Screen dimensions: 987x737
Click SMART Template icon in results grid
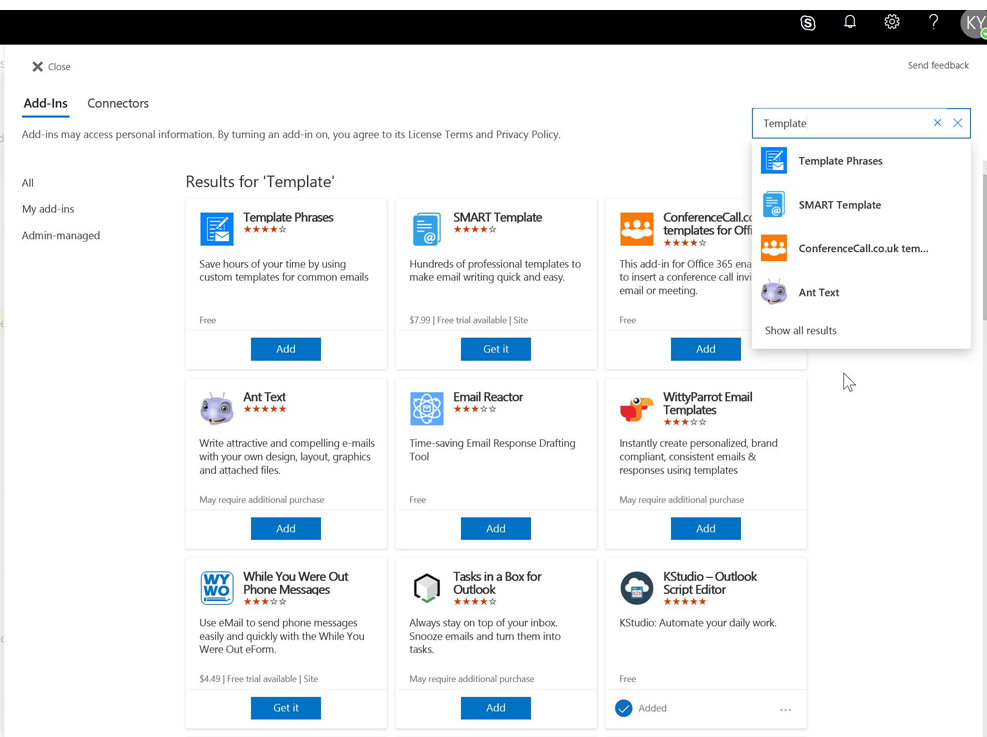pos(427,228)
